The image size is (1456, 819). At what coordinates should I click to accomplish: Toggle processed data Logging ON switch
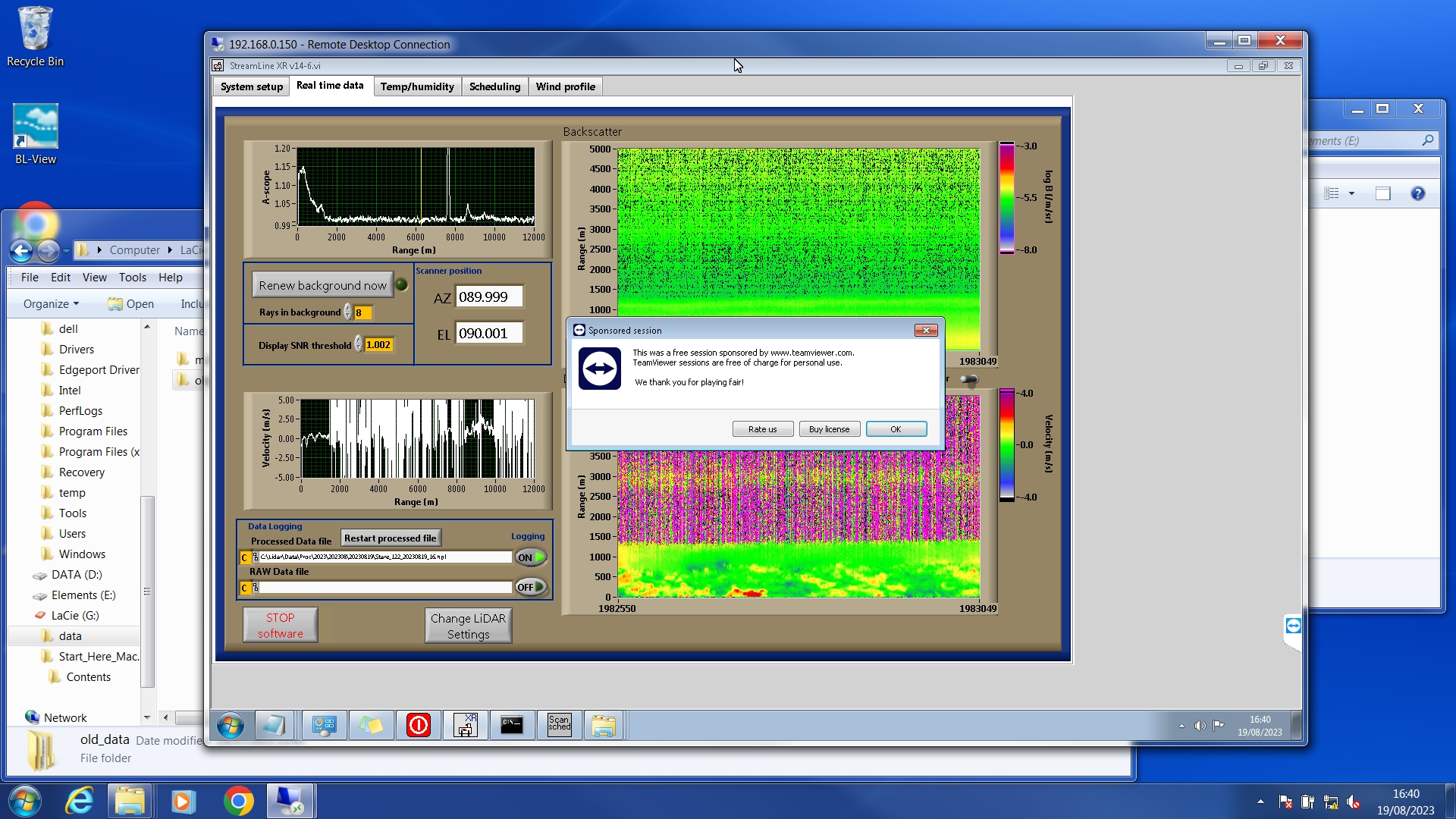pos(531,557)
